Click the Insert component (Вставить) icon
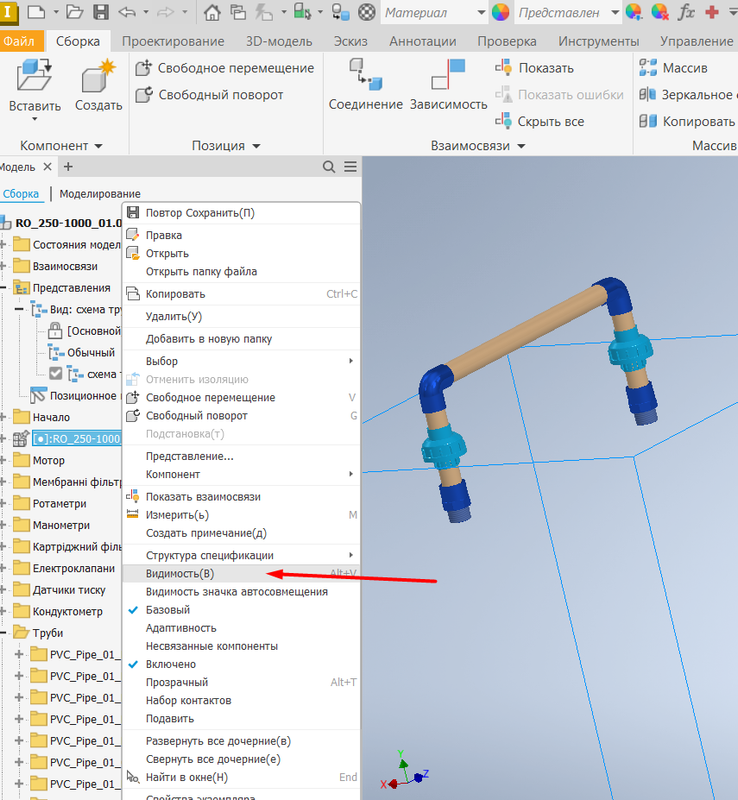Image resolution: width=738 pixels, height=800 pixels. tap(34, 74)
